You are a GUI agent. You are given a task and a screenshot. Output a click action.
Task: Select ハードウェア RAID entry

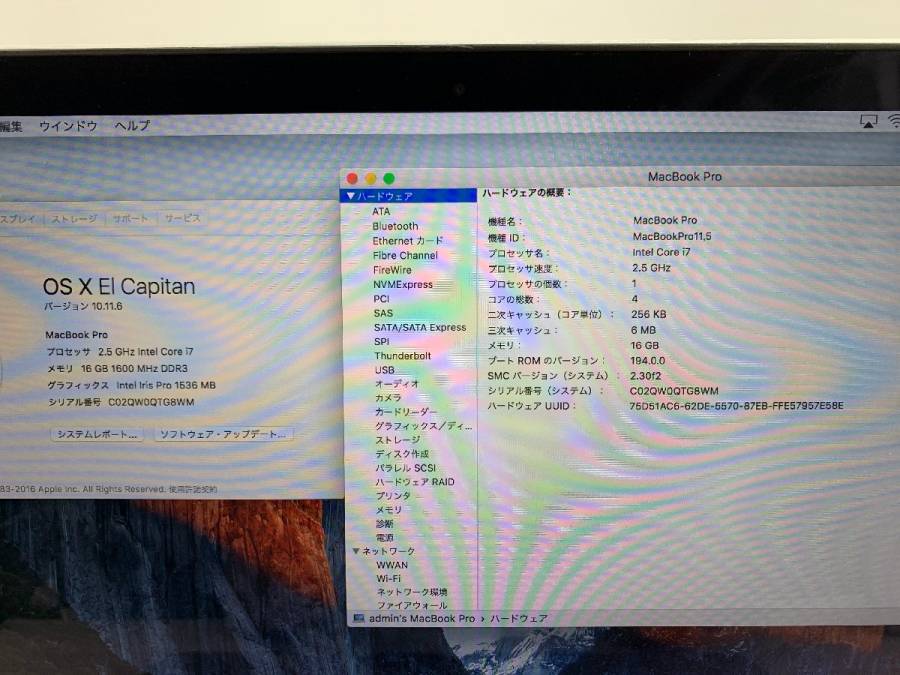(x=415, y=482)
